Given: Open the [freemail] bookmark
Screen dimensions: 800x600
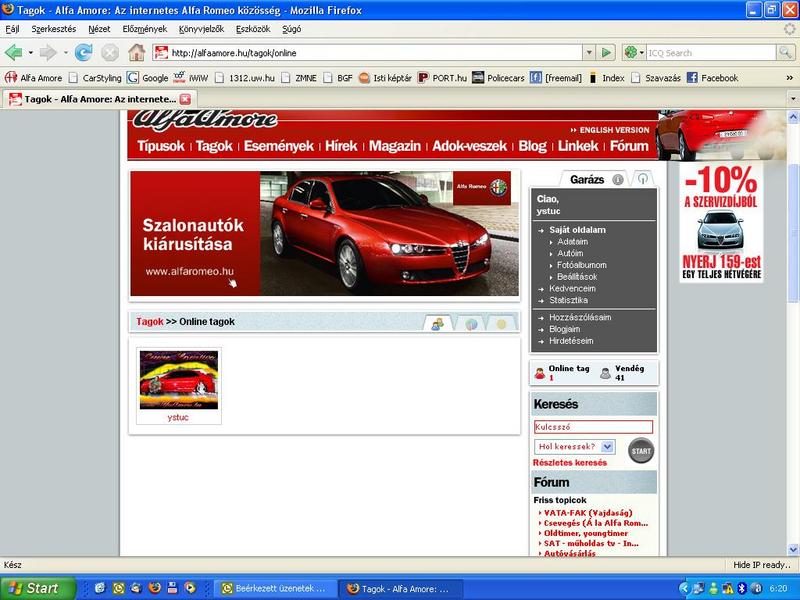Looking at the screenshot, I should [556, 78].
